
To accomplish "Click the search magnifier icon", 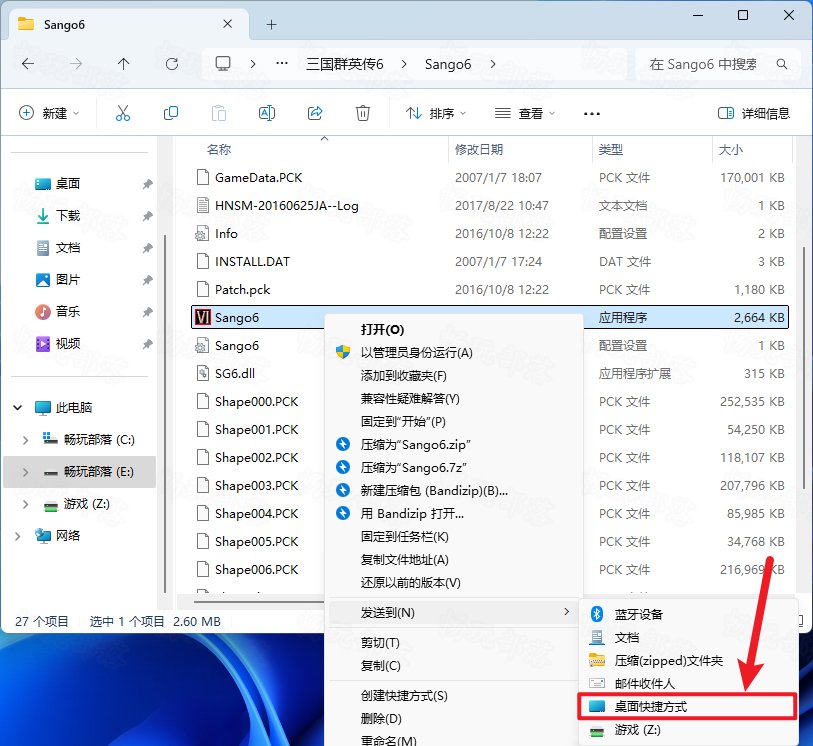I will [782, 64].
